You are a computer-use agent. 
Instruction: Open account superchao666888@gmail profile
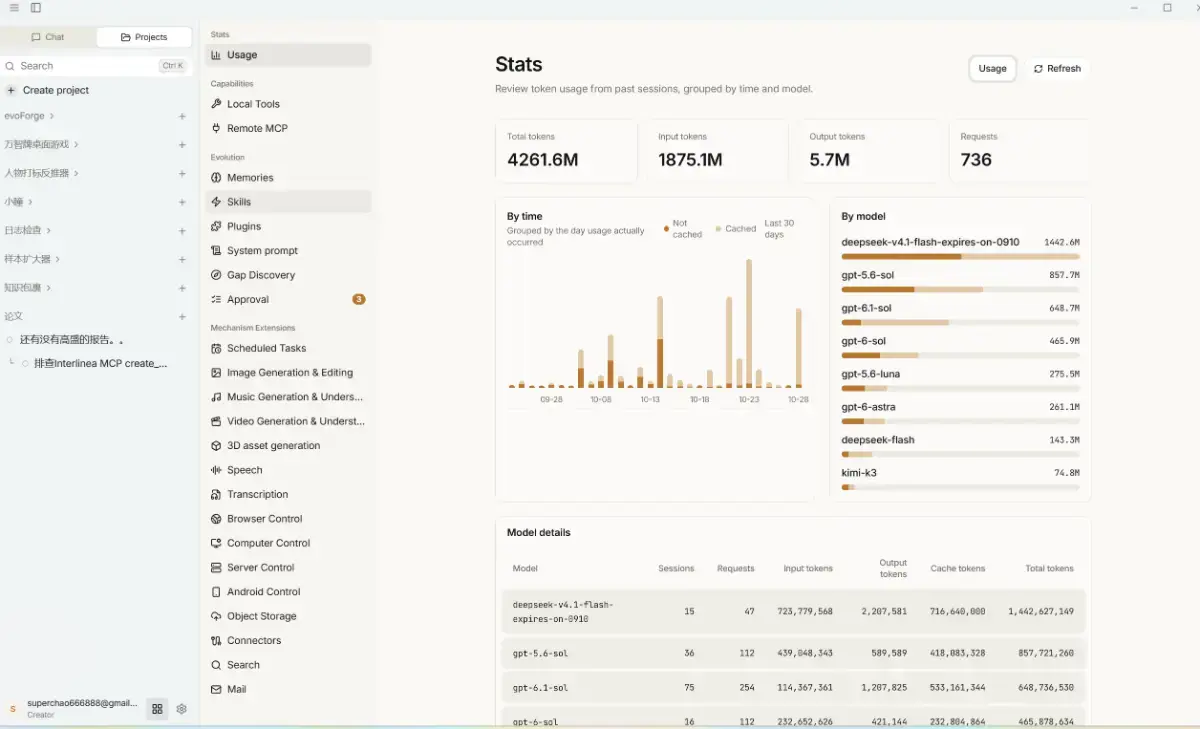(72, 708)
